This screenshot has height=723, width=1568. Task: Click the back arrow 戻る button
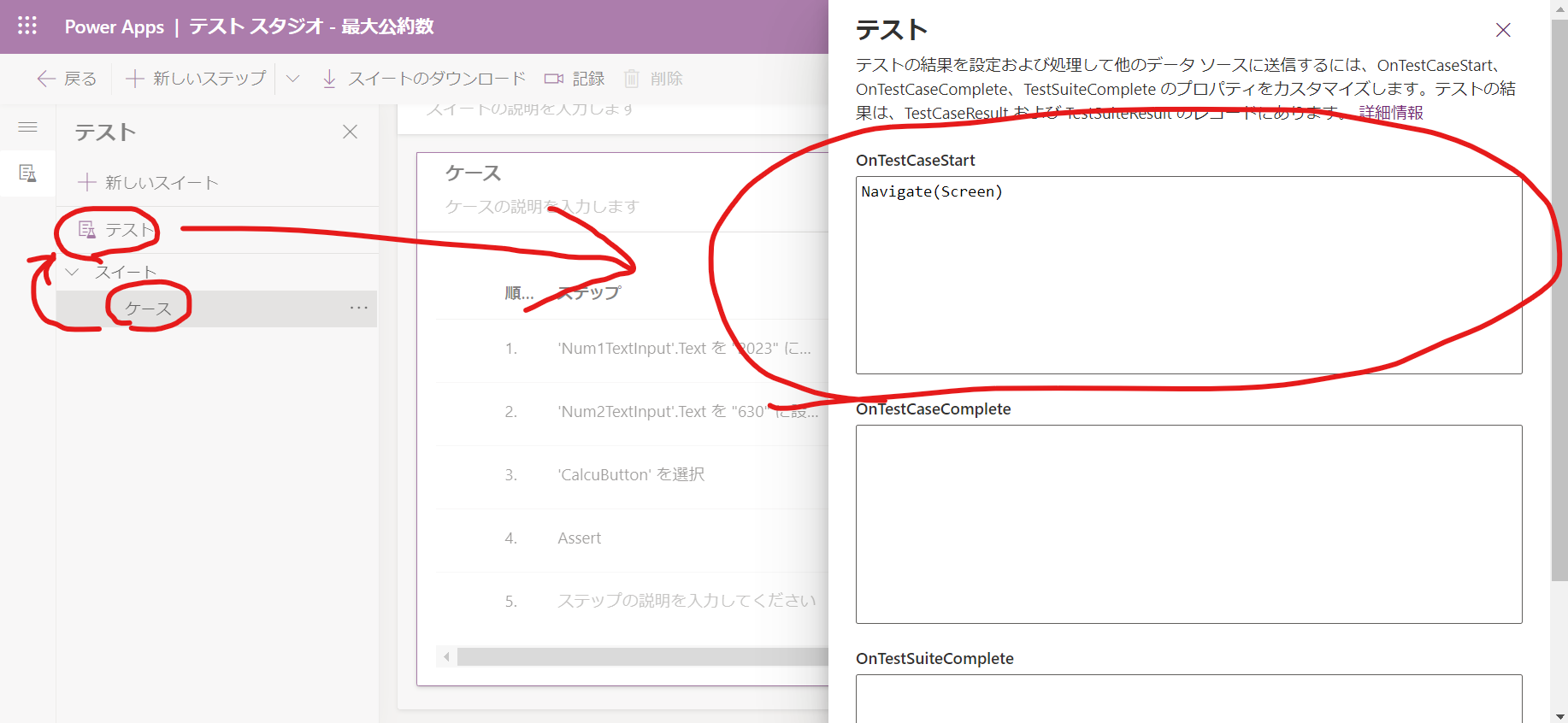click(67, 79)
